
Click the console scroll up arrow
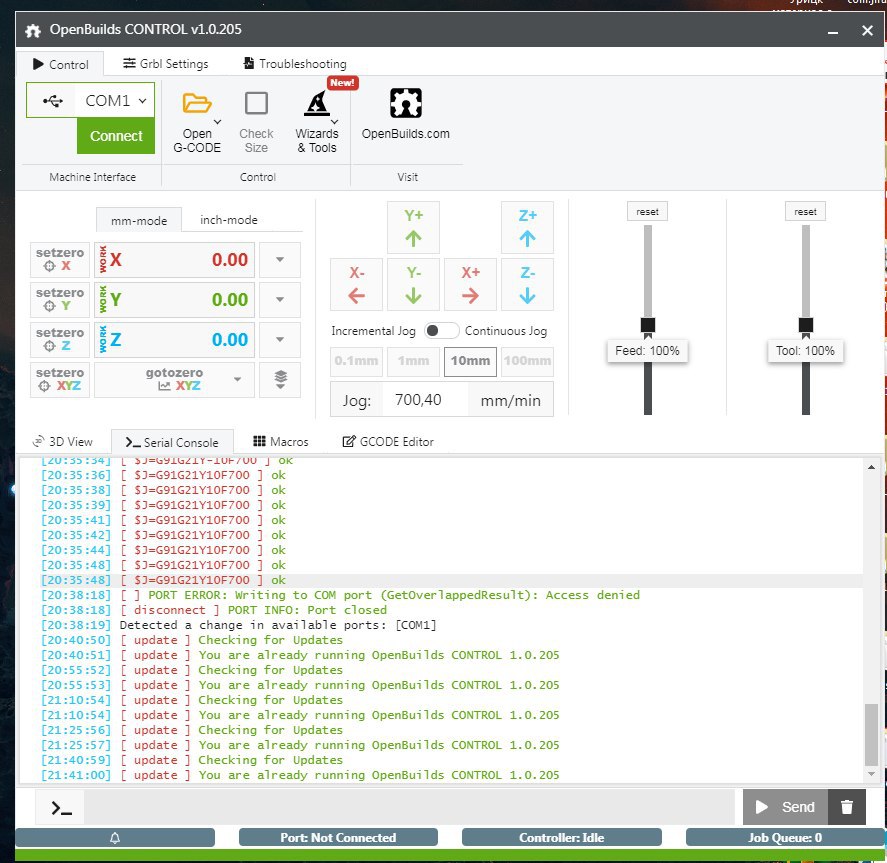pos(871,467)
